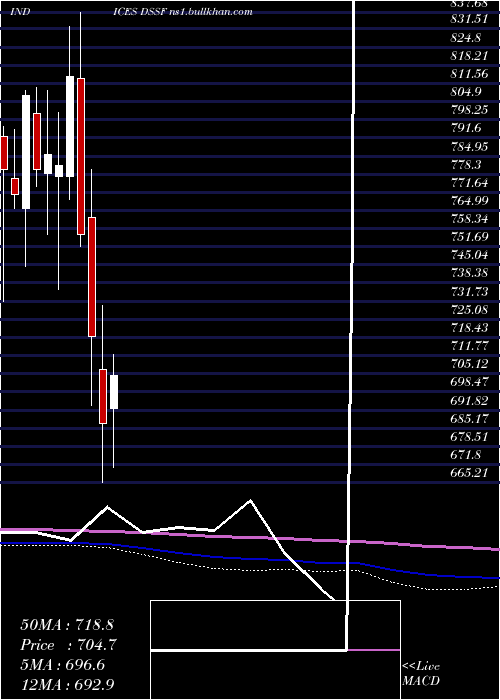The width and height of the screenshot is (500, 700).
Task: Click the 811.56 price axis label
Action: 470,73
